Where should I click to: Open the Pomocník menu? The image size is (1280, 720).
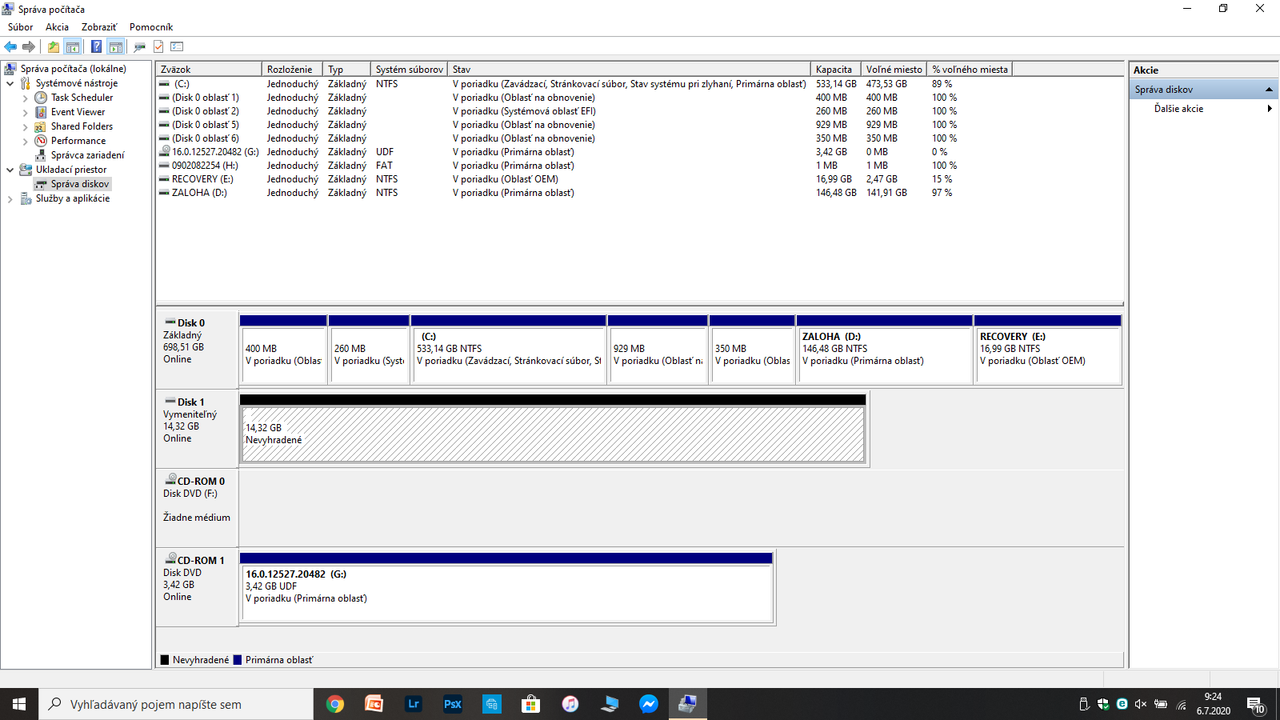coord(151,27)
